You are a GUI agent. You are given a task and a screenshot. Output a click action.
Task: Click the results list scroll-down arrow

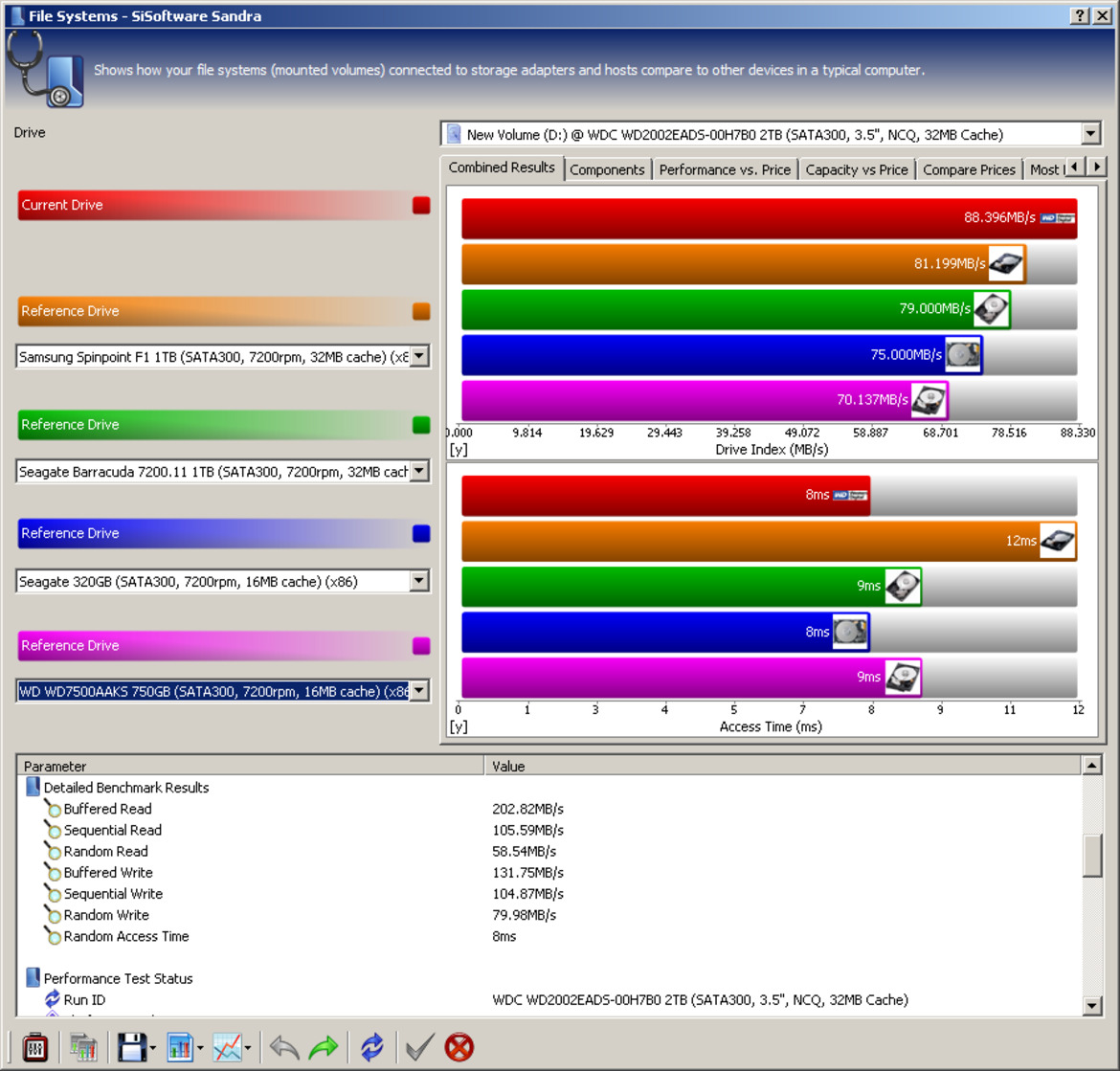(x=1091, y=1006)
